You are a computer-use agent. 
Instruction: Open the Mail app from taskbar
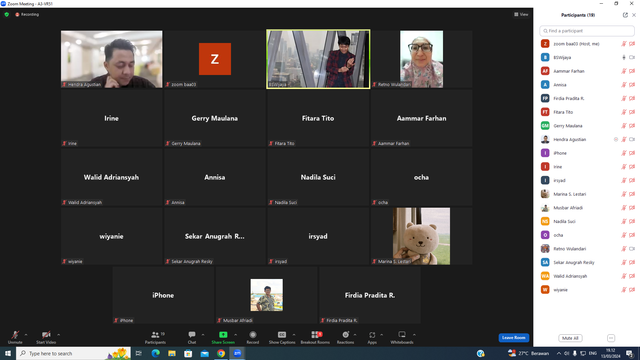(204, 353)
